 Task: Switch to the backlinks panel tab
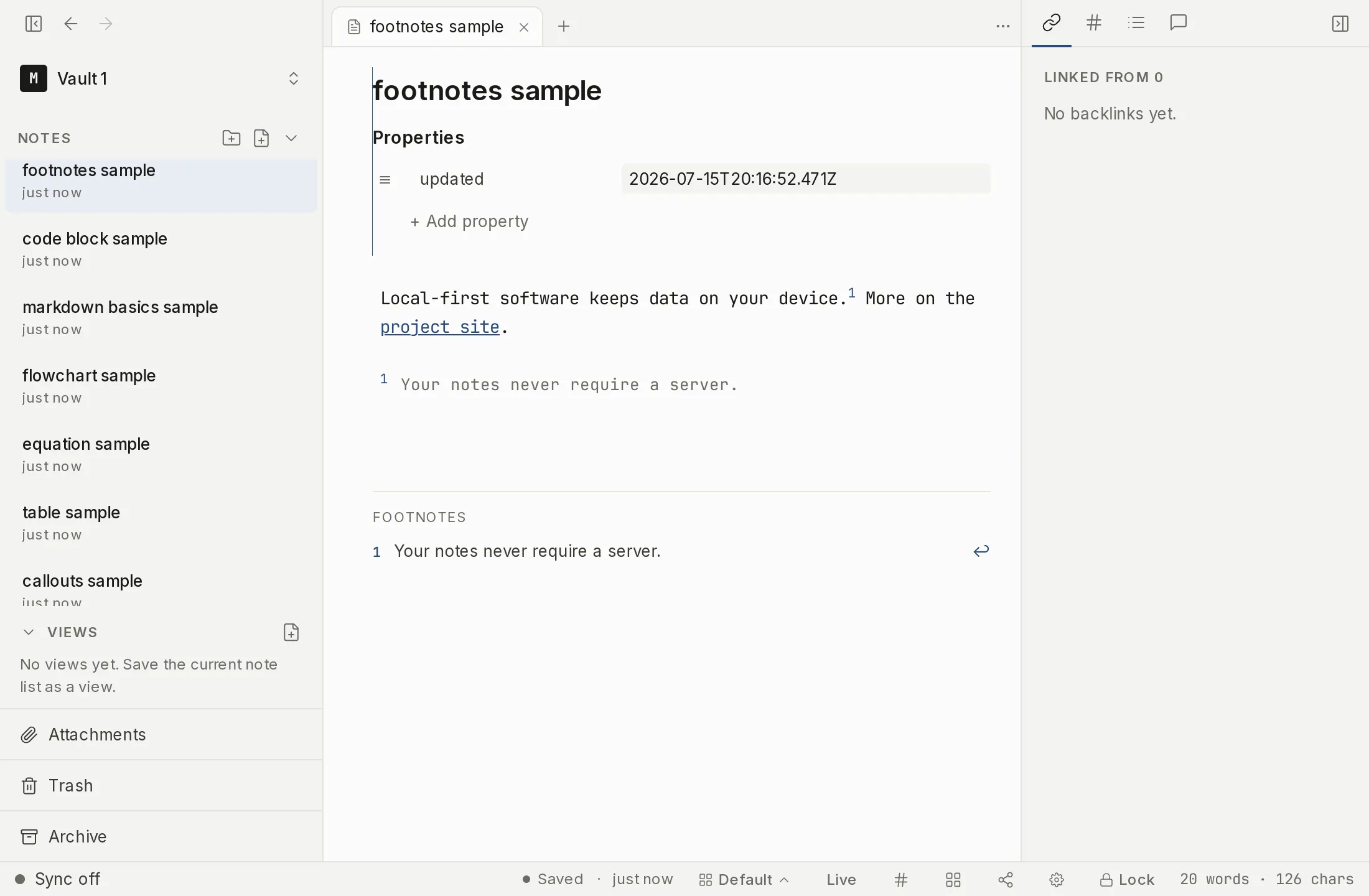click(x=1052, y=23)
